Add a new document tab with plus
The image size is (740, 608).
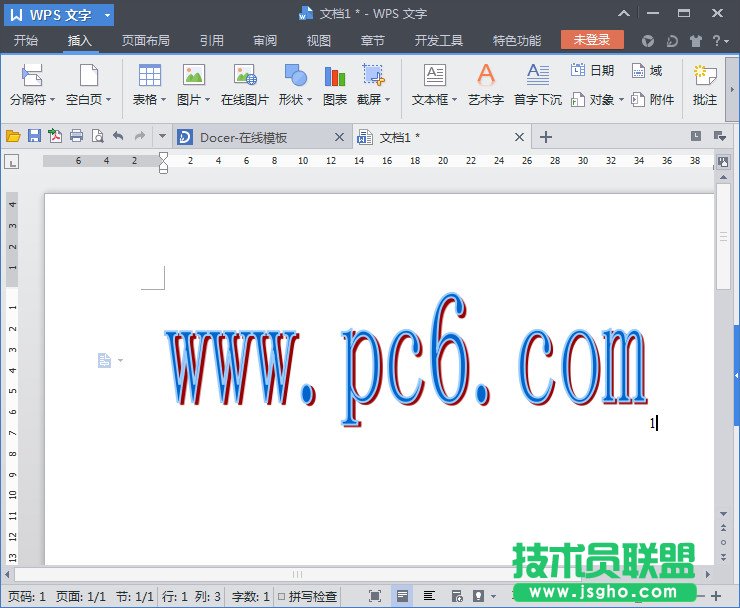pyautogui.click(x=546, y=137)
